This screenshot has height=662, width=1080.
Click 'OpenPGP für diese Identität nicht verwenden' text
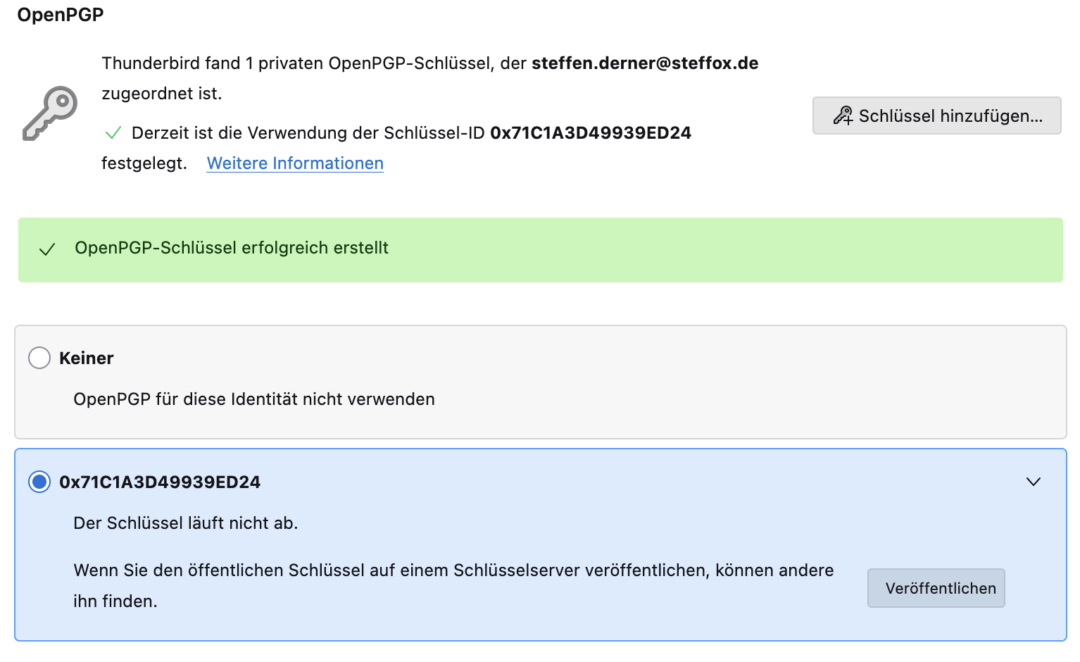click(254, 399)
